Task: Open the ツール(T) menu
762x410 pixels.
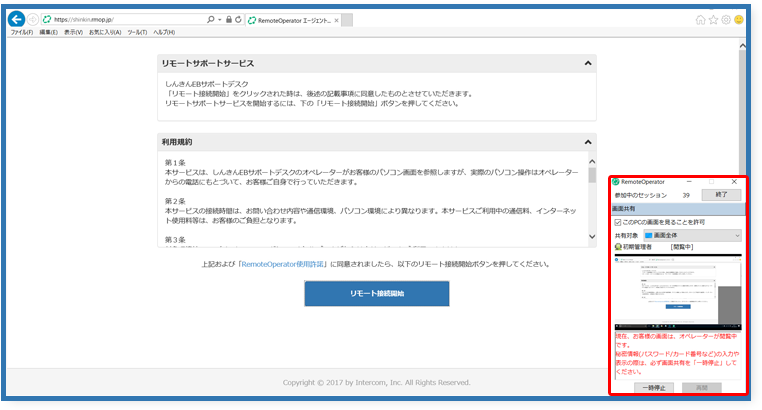Action: (137, 32)
